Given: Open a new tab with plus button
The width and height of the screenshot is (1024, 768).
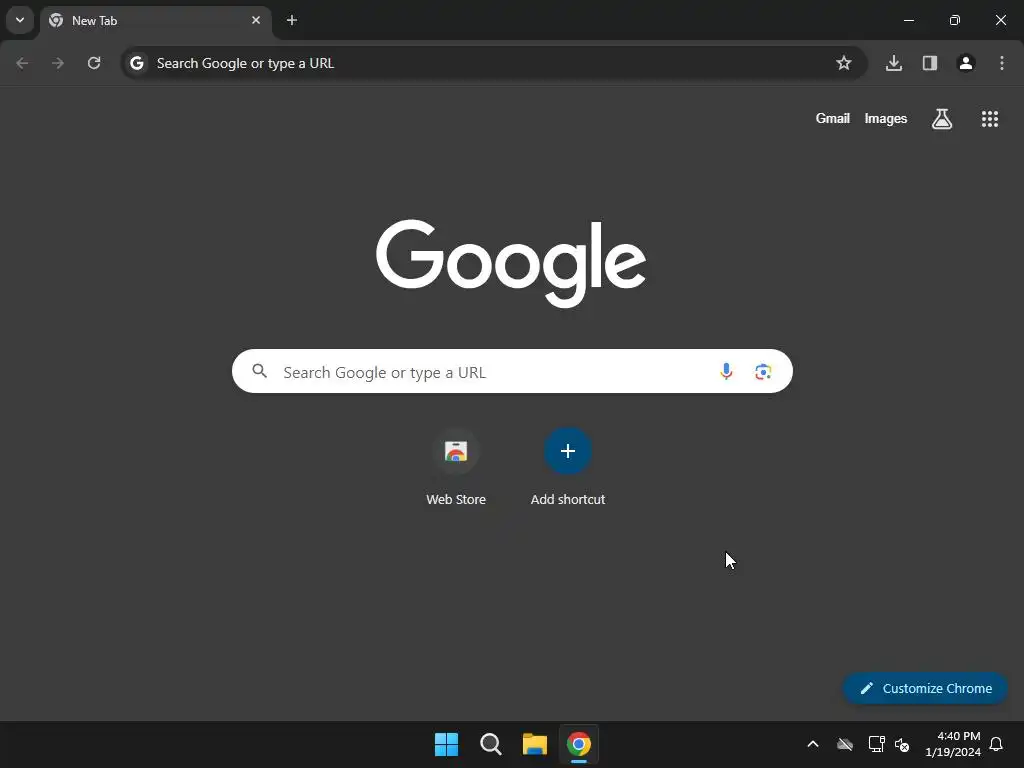Looking at the screenshot, I should [x=292, y=20].
